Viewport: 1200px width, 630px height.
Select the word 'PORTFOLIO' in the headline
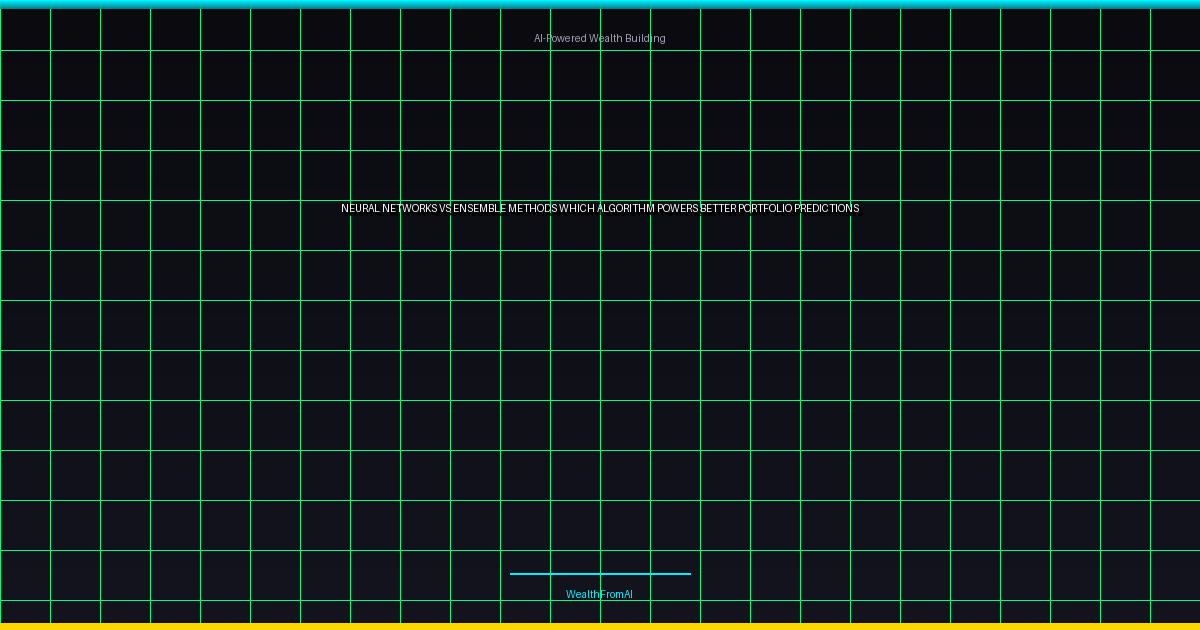765,209
